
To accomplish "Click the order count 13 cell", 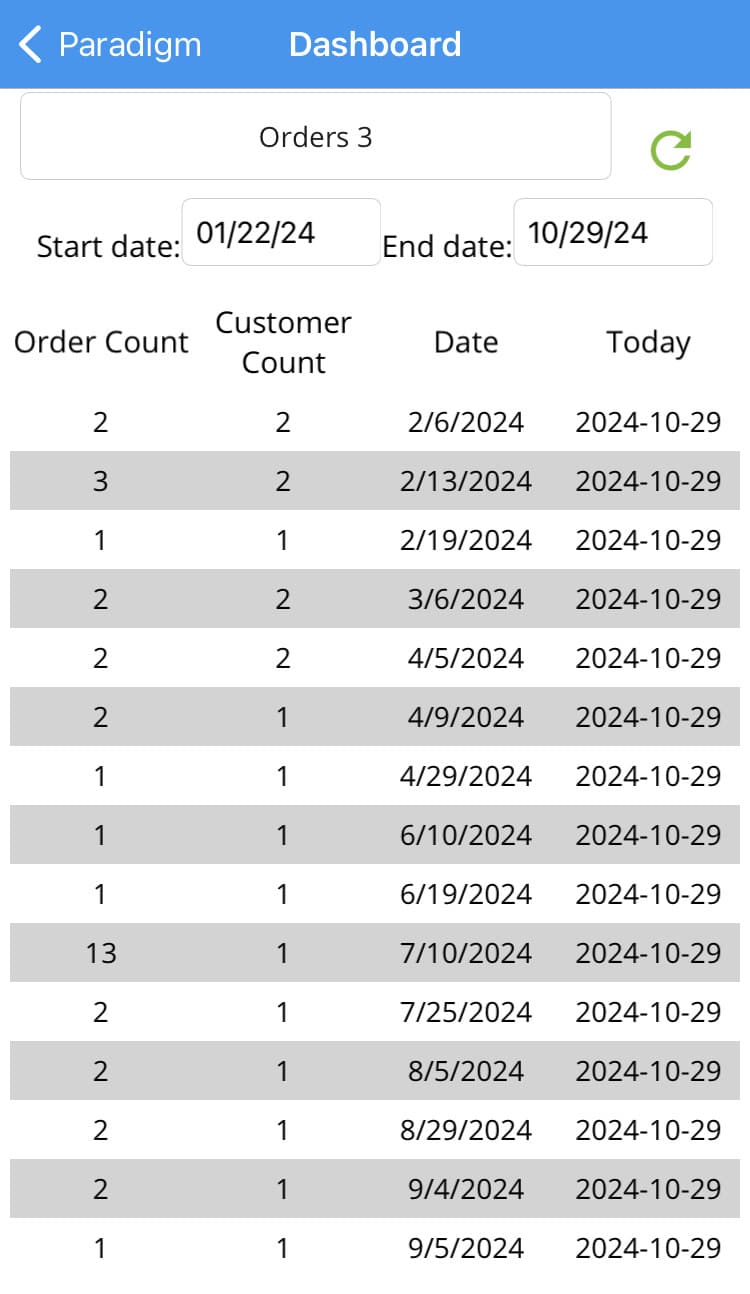I will [101, 953].
